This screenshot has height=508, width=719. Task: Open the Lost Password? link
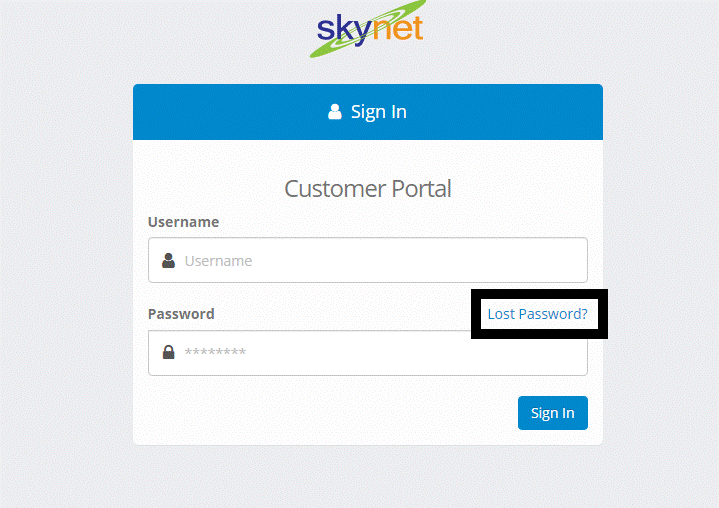pos(537,314)
